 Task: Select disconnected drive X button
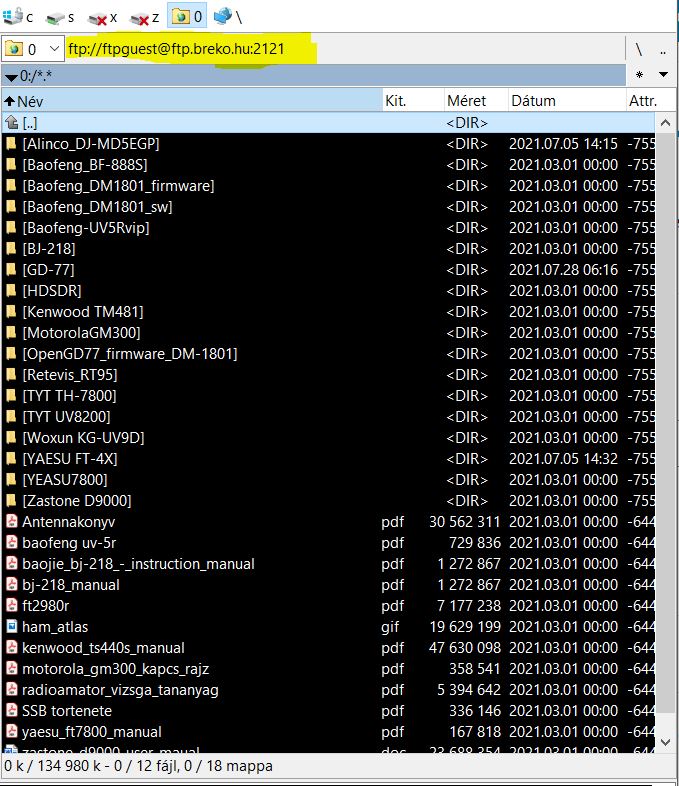tap(102, 18)
